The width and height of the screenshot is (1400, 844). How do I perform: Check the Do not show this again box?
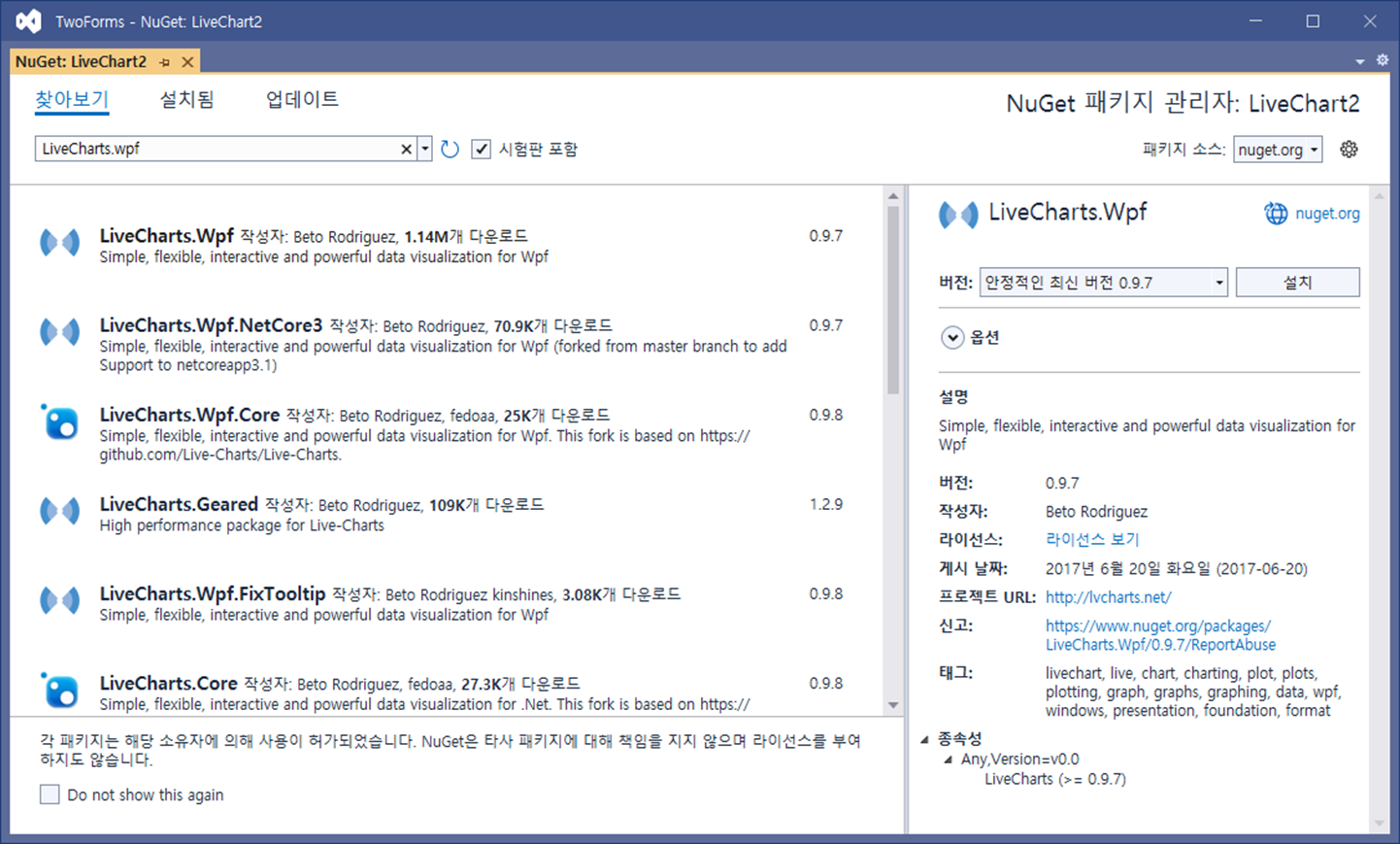click(x=50, y=794)
